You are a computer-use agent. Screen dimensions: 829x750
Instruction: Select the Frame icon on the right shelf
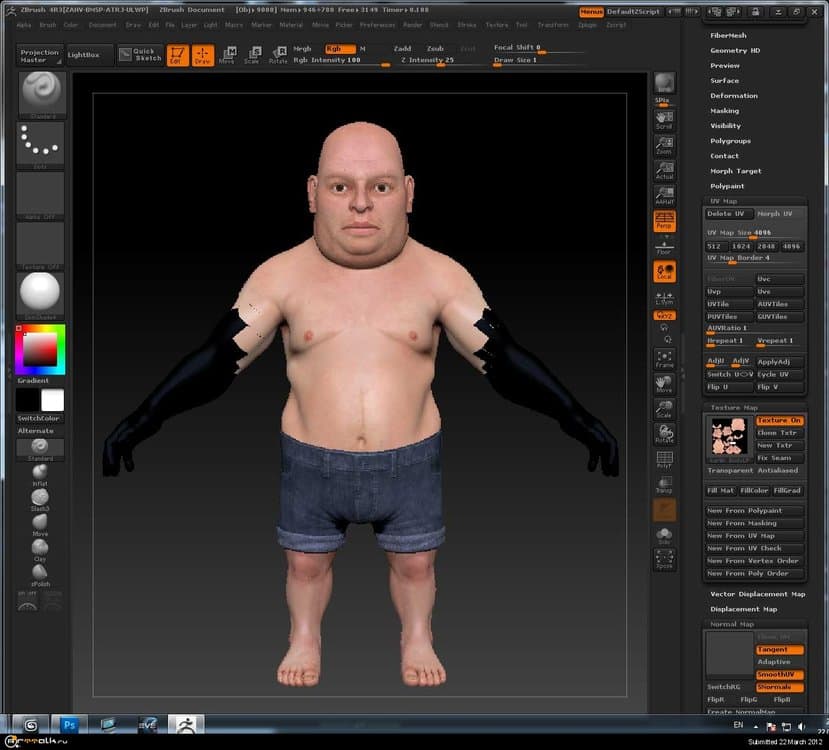coord(666,361)
